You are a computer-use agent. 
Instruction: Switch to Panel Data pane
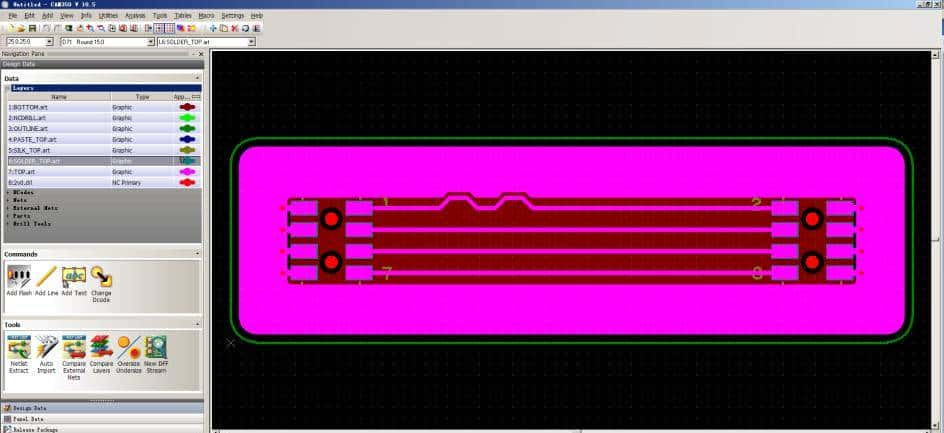[x=30, y=419]
